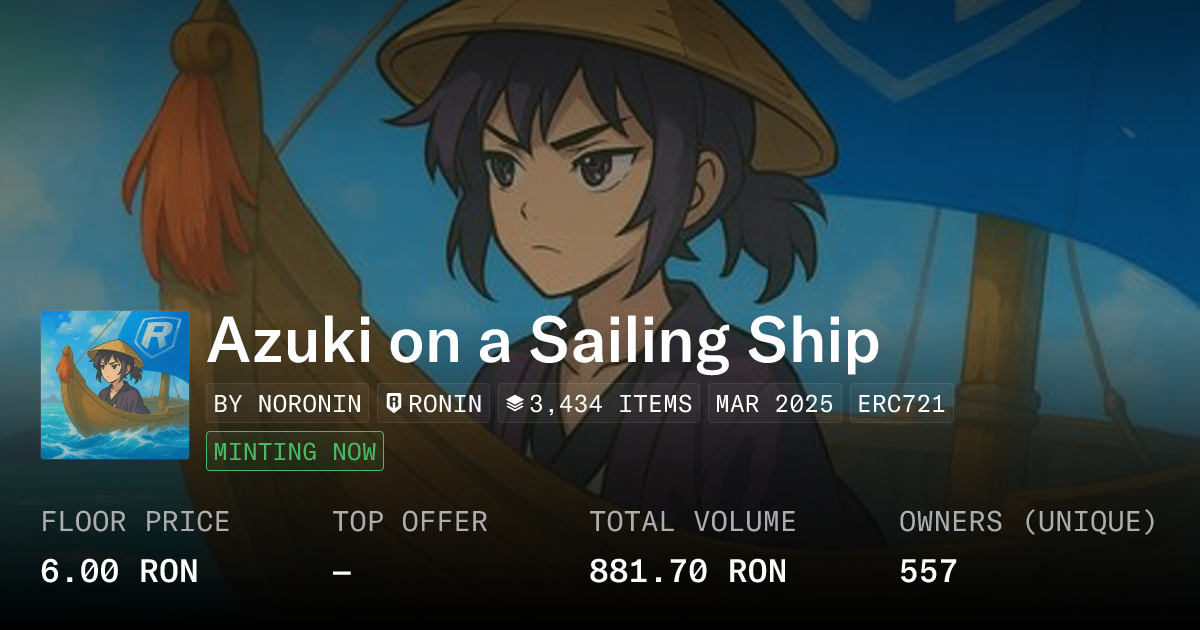Click the TOTAL VOLUME label

[x=692, y=522]
